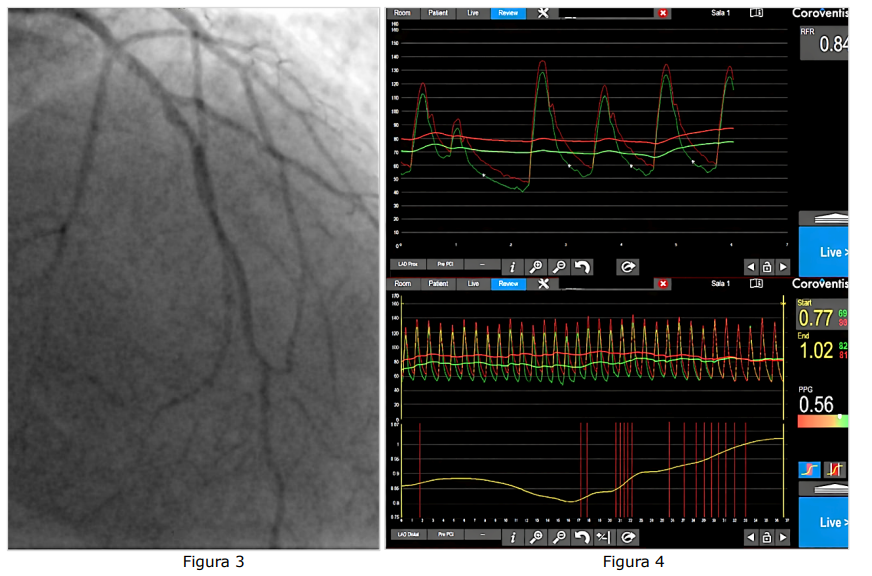Zoom in on the pullback recording

(536, 537)
